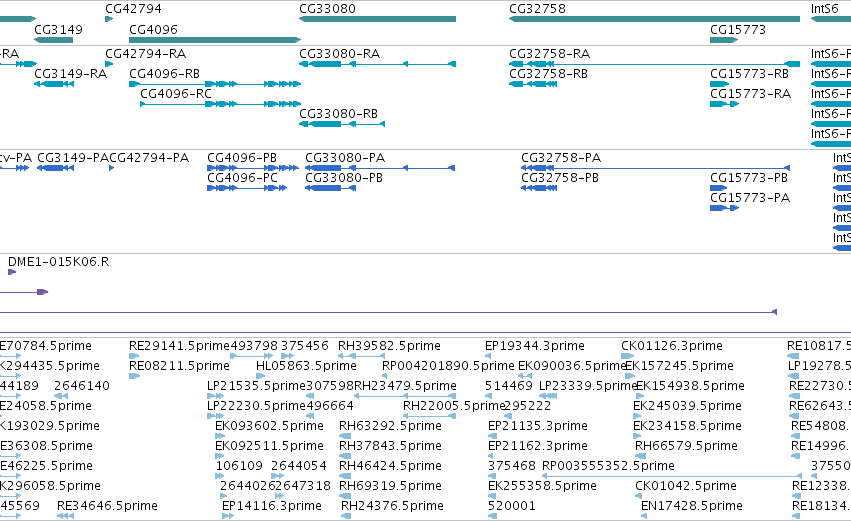Select EST CK01126.3prime
This screenshot has height=521, width=851.
[x=672, y=346]
